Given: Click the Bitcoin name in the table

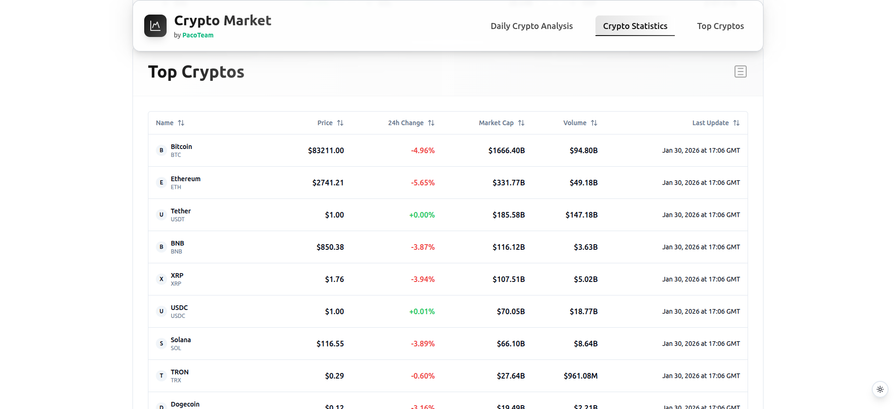Looking at the screenshot, I should click(181, 147).
